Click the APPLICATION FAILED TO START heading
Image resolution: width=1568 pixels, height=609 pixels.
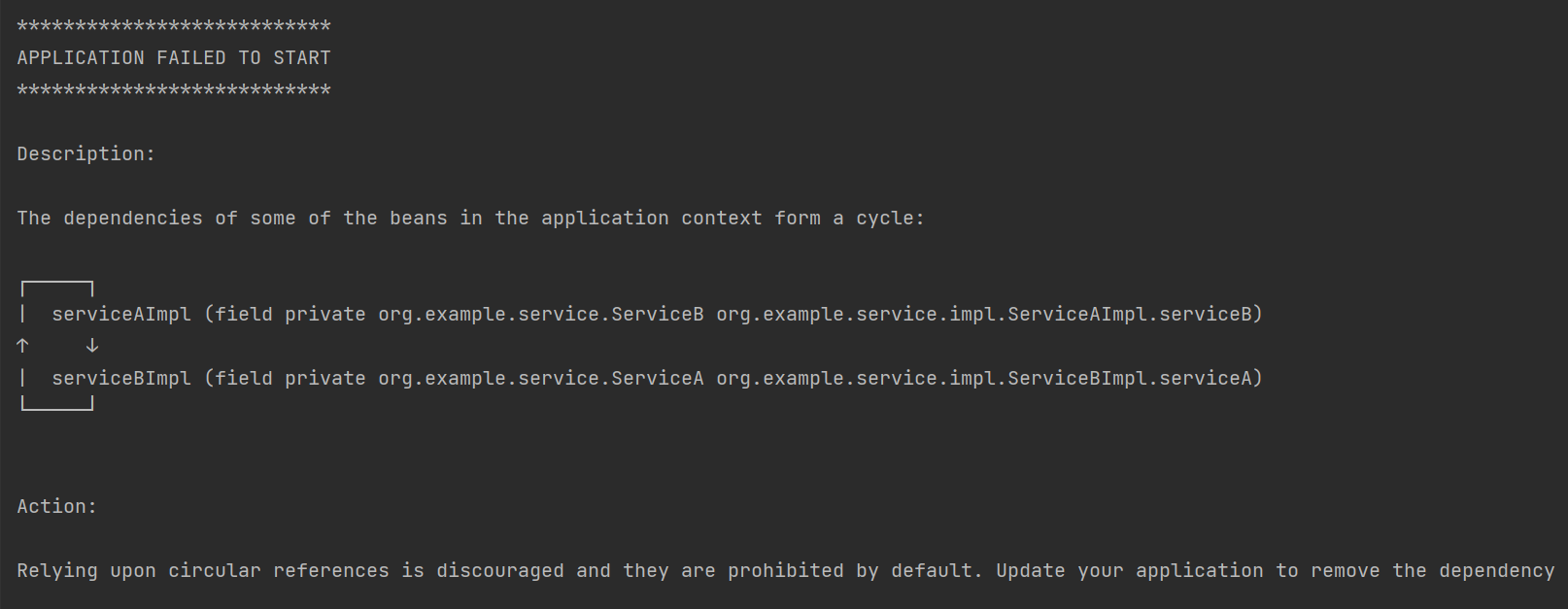click(x=174, y=57)
